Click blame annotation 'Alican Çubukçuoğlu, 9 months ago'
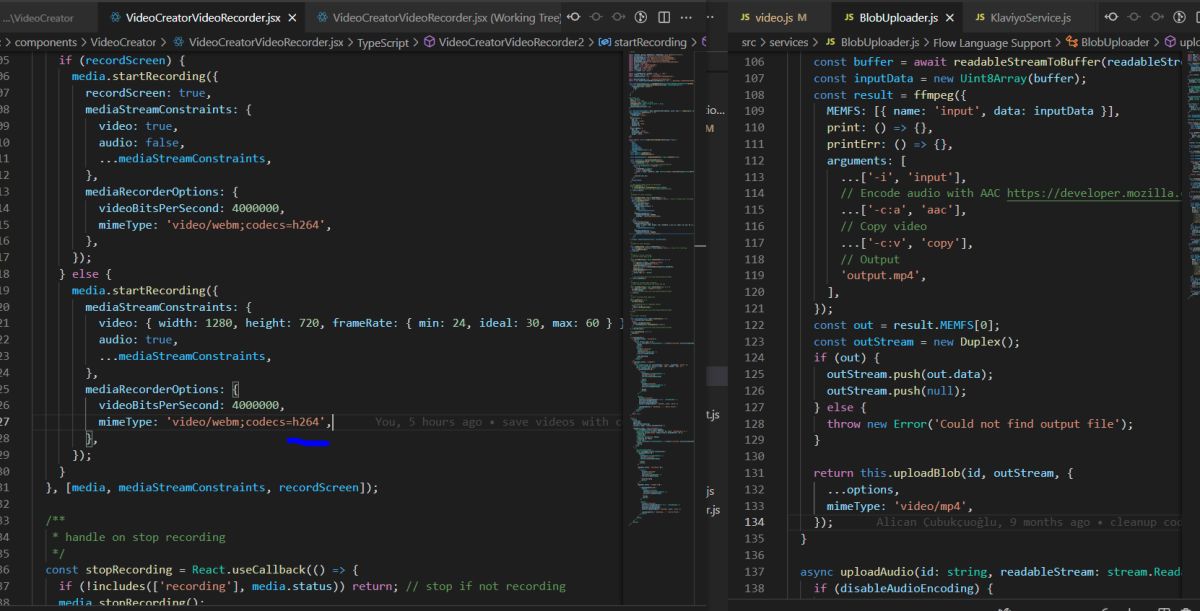Screen dimensions: 1200x611 tap(983, 522)
